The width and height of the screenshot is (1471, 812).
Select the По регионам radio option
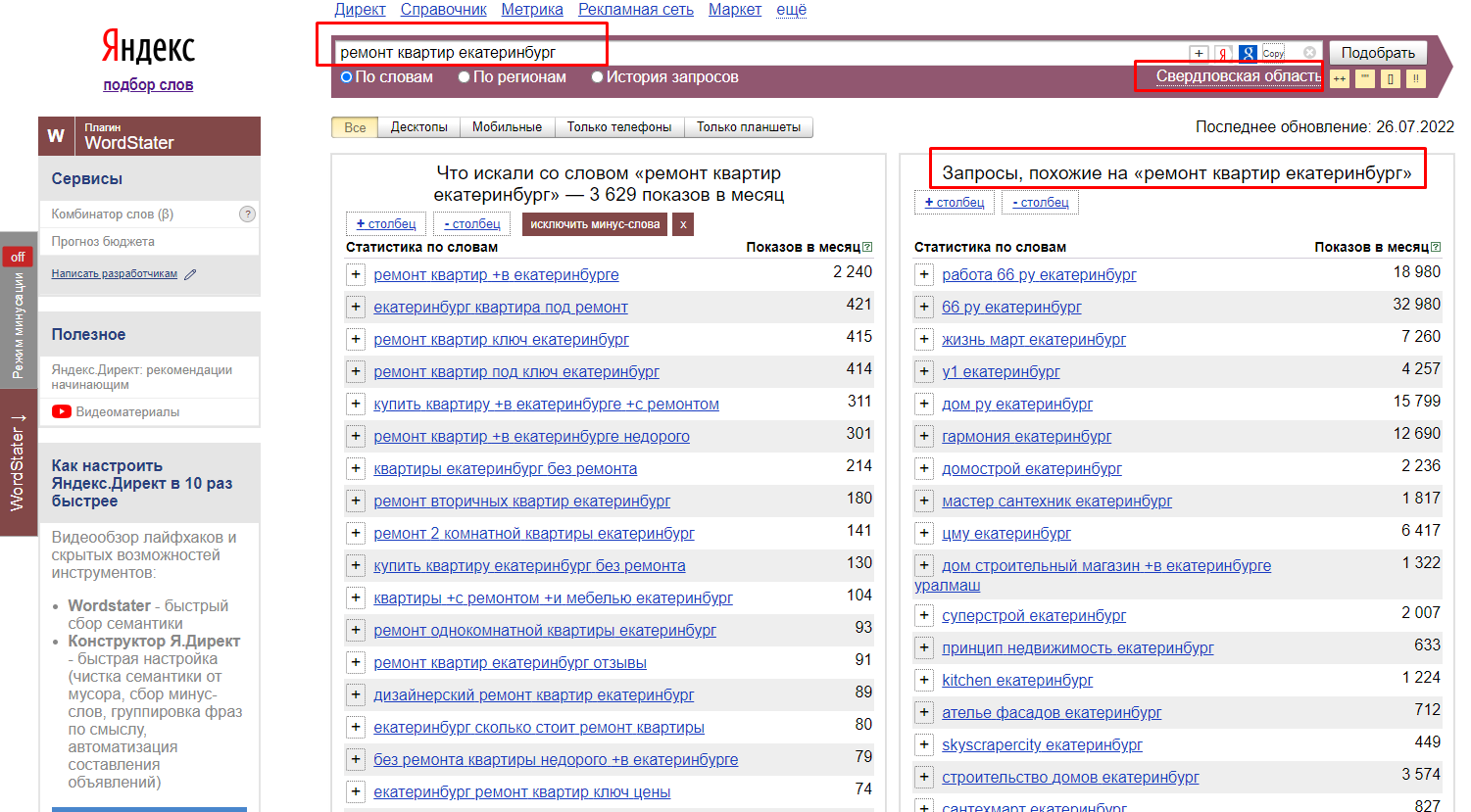click(465, 77)
